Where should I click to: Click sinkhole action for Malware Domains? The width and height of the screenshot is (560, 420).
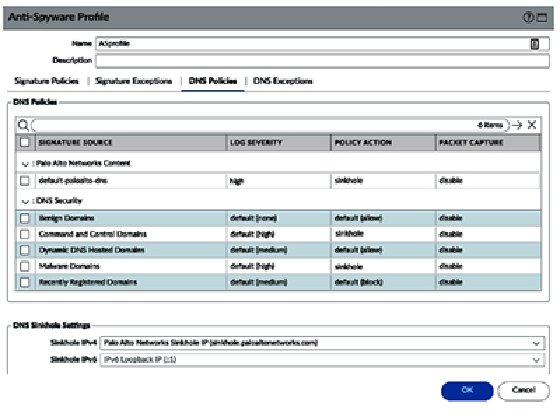click(x=349, y=266)
